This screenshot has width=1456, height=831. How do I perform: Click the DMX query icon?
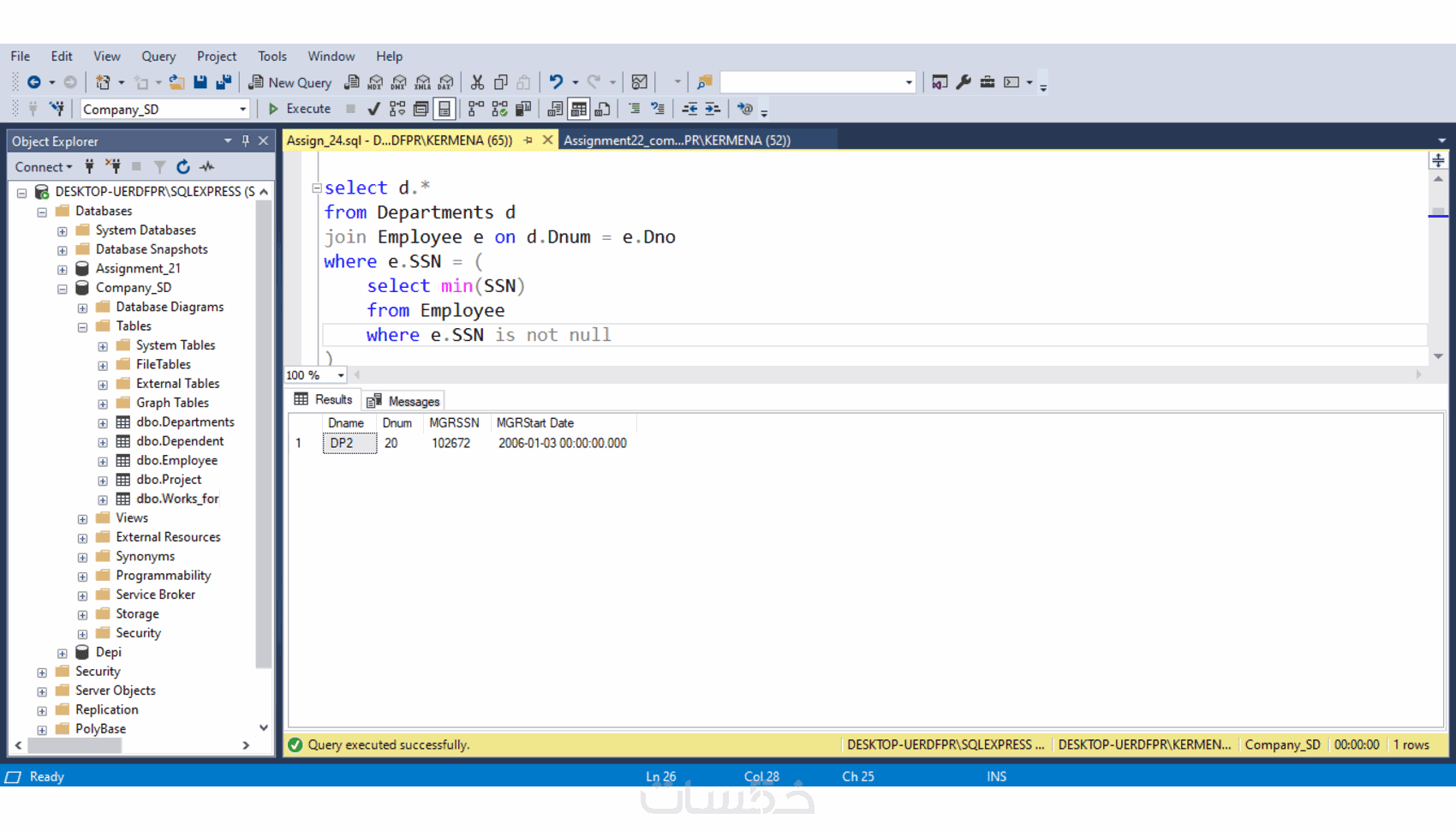[x=399, y=82]
